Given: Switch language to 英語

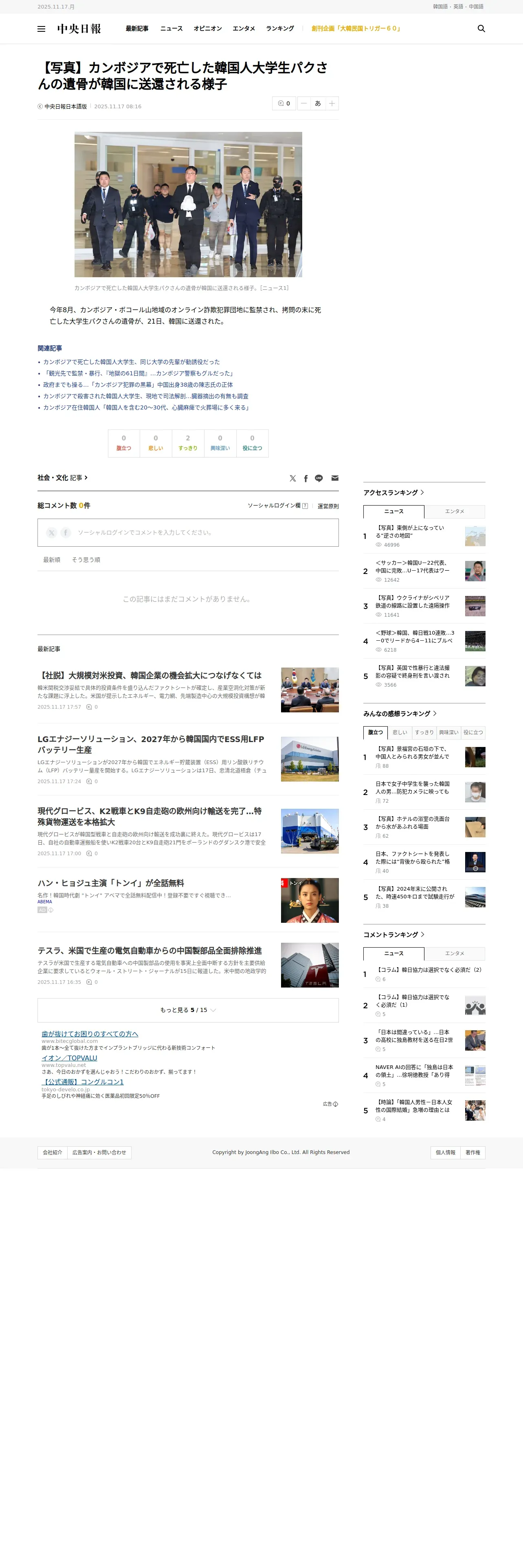Looking at the screenshot, I should pyautogui.click(x=458, y=7).
